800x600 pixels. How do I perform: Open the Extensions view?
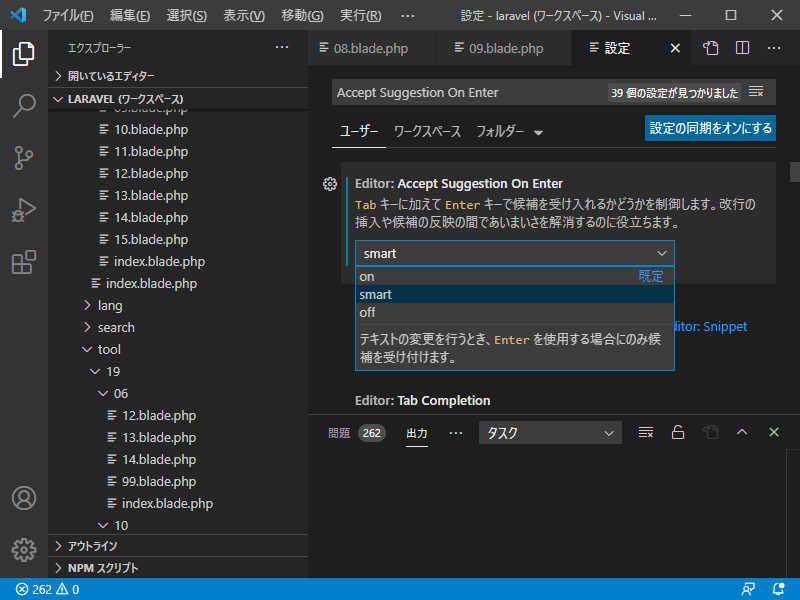[x=24, y=262]
